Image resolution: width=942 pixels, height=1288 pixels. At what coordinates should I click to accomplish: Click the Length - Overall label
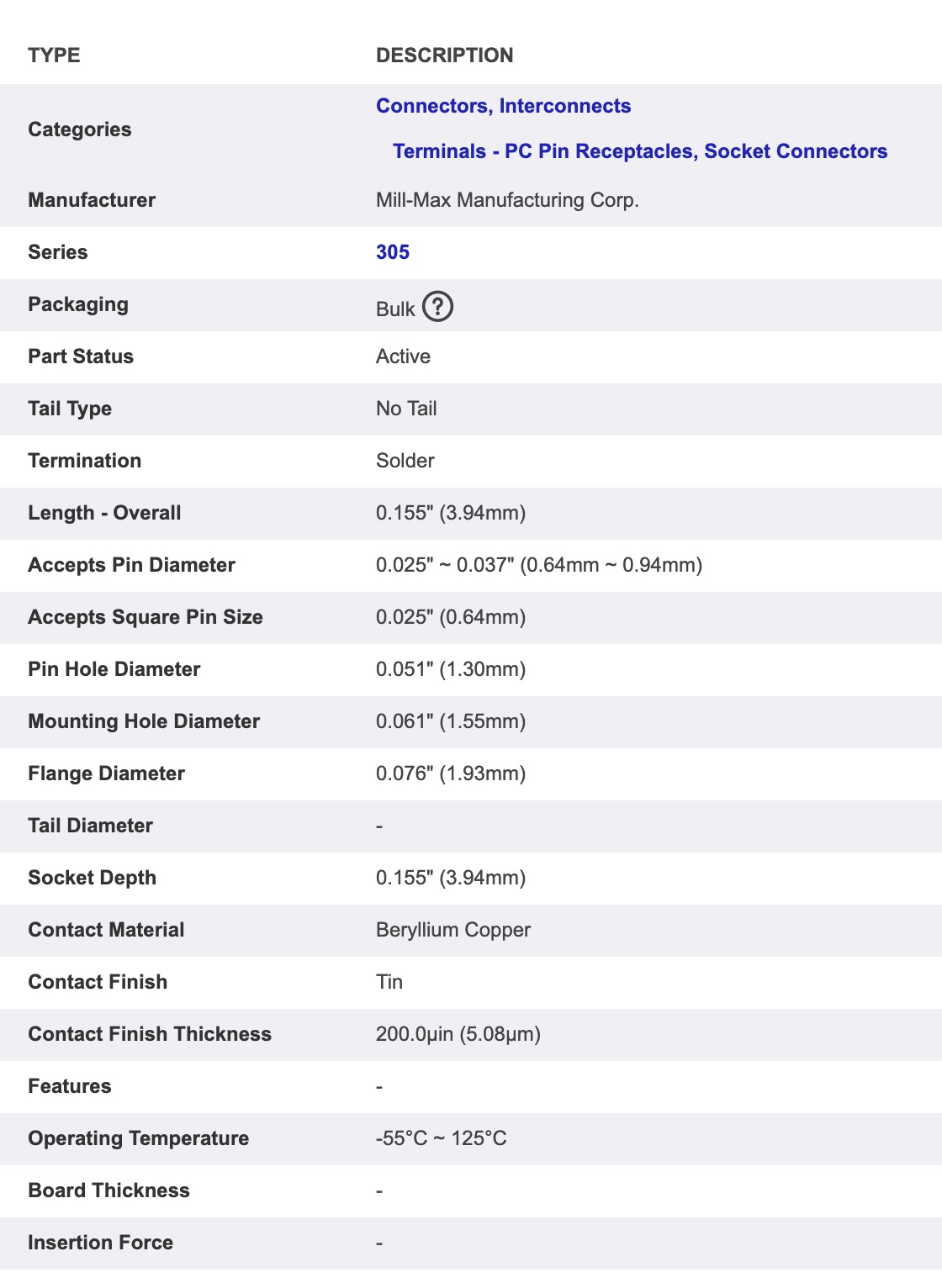[104, 513]
